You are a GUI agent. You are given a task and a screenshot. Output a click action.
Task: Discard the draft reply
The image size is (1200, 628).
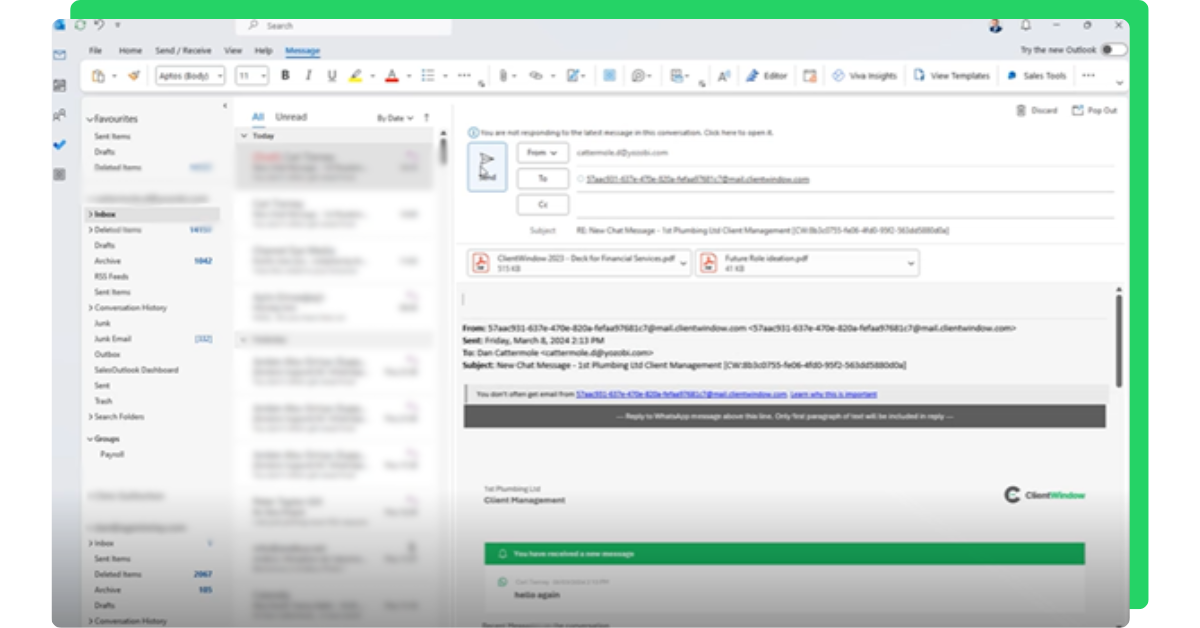point(1036,111)
